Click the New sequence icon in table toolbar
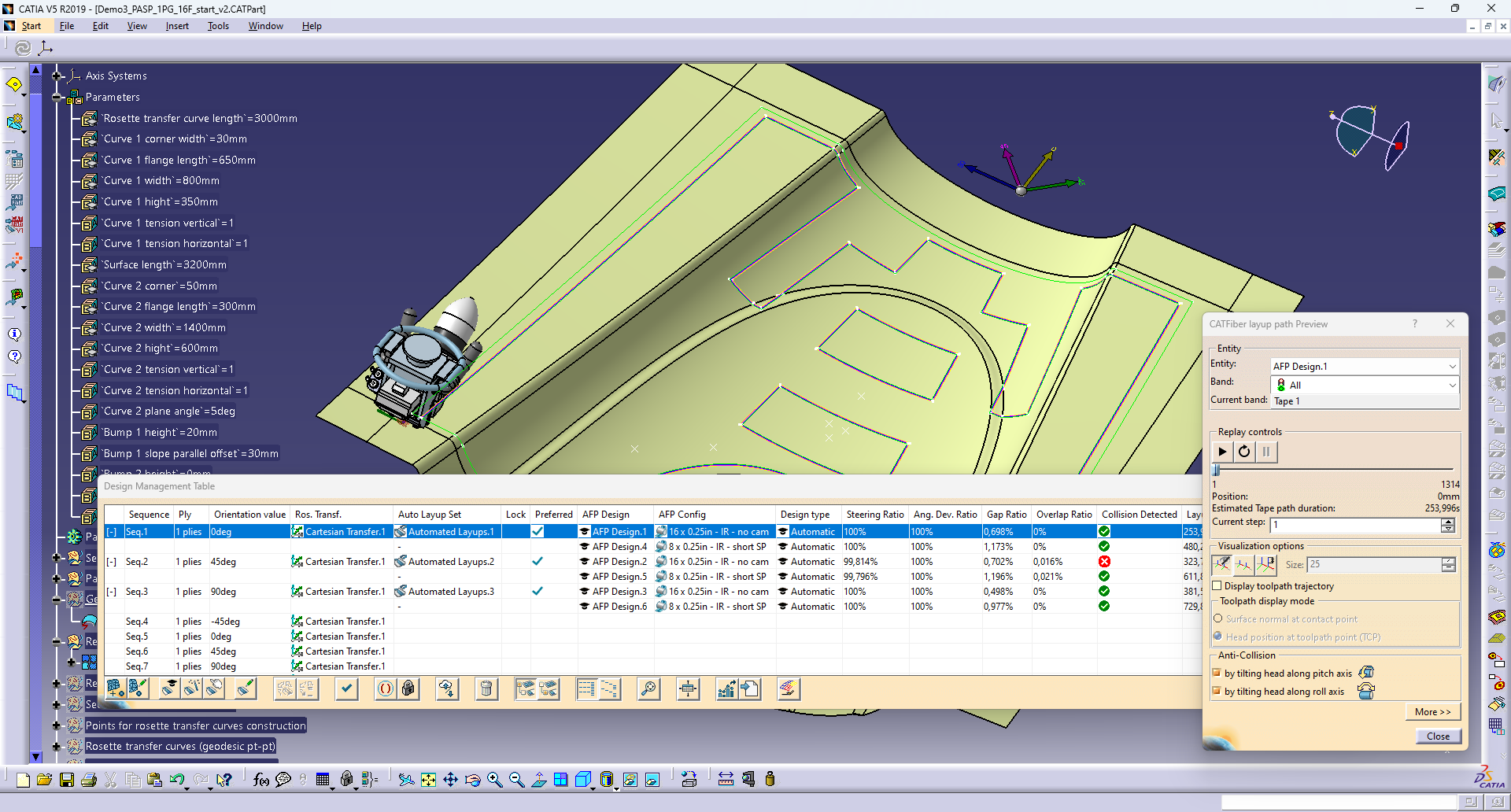This screenshot has width=1511, height=812. (116, 689)
